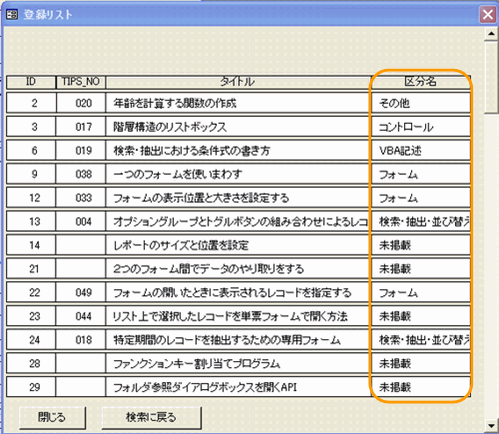
Task: Click the VBA記述 category field
Action: click(x=421, y=150)
